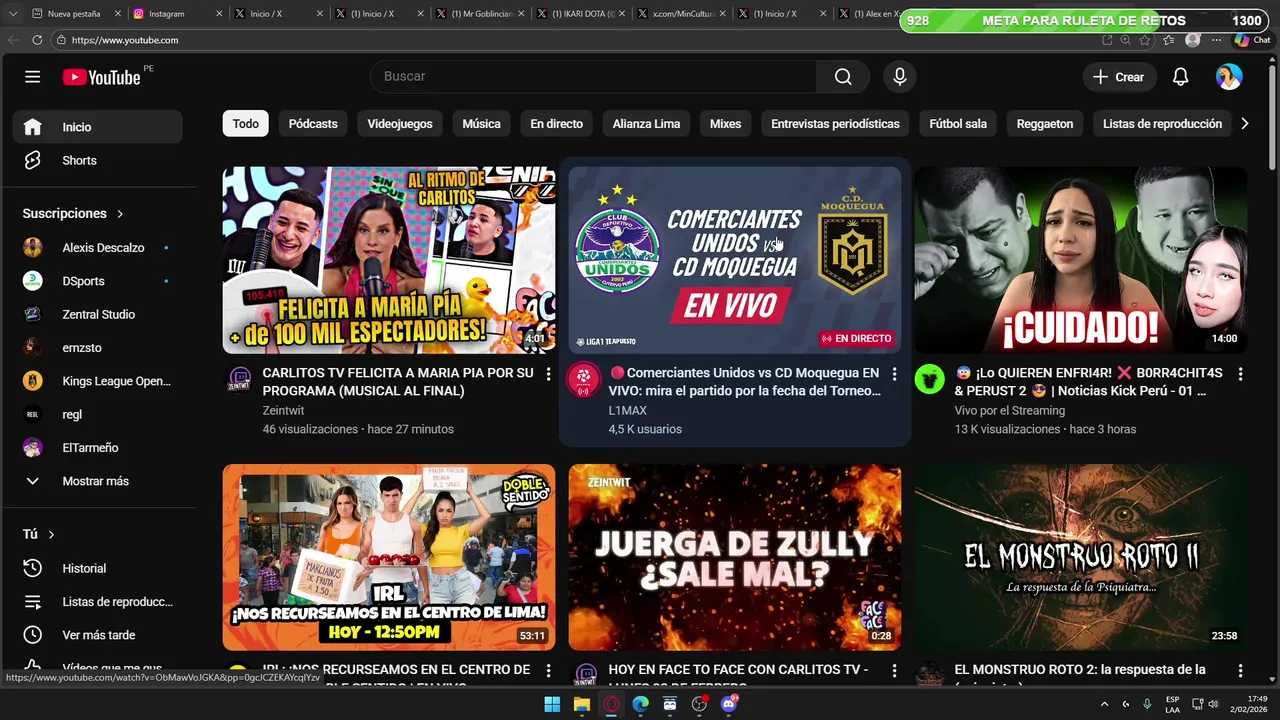Select the Alianza Lima filter chip
This screenshot has height=720, width=1280.
[646, 124]
